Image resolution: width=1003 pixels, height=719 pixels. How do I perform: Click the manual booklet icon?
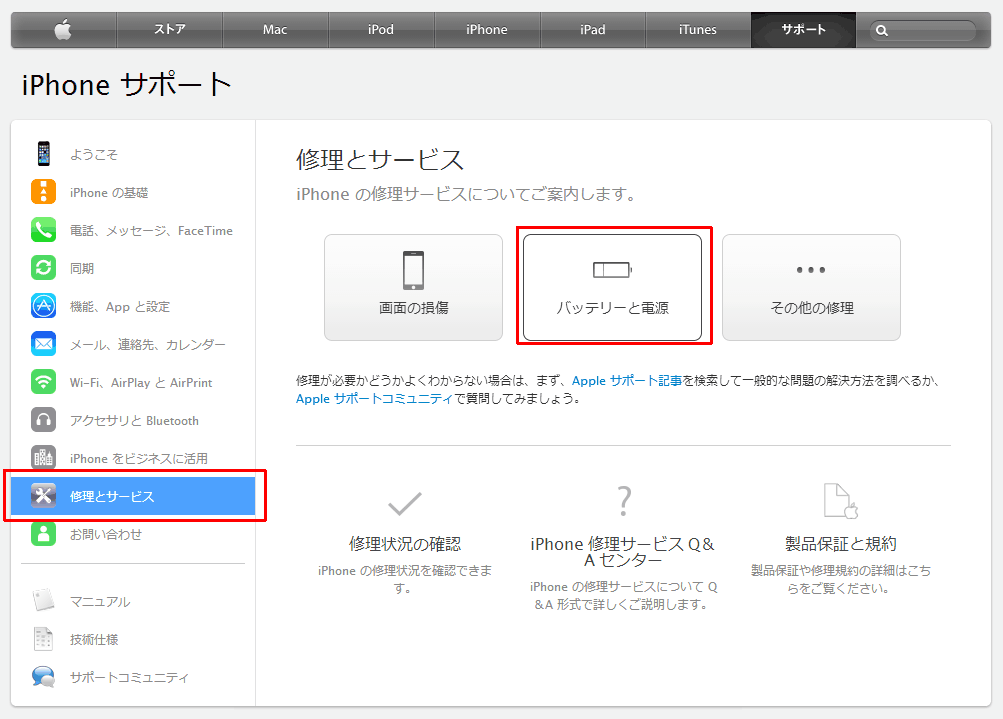[x=43, y=601]
